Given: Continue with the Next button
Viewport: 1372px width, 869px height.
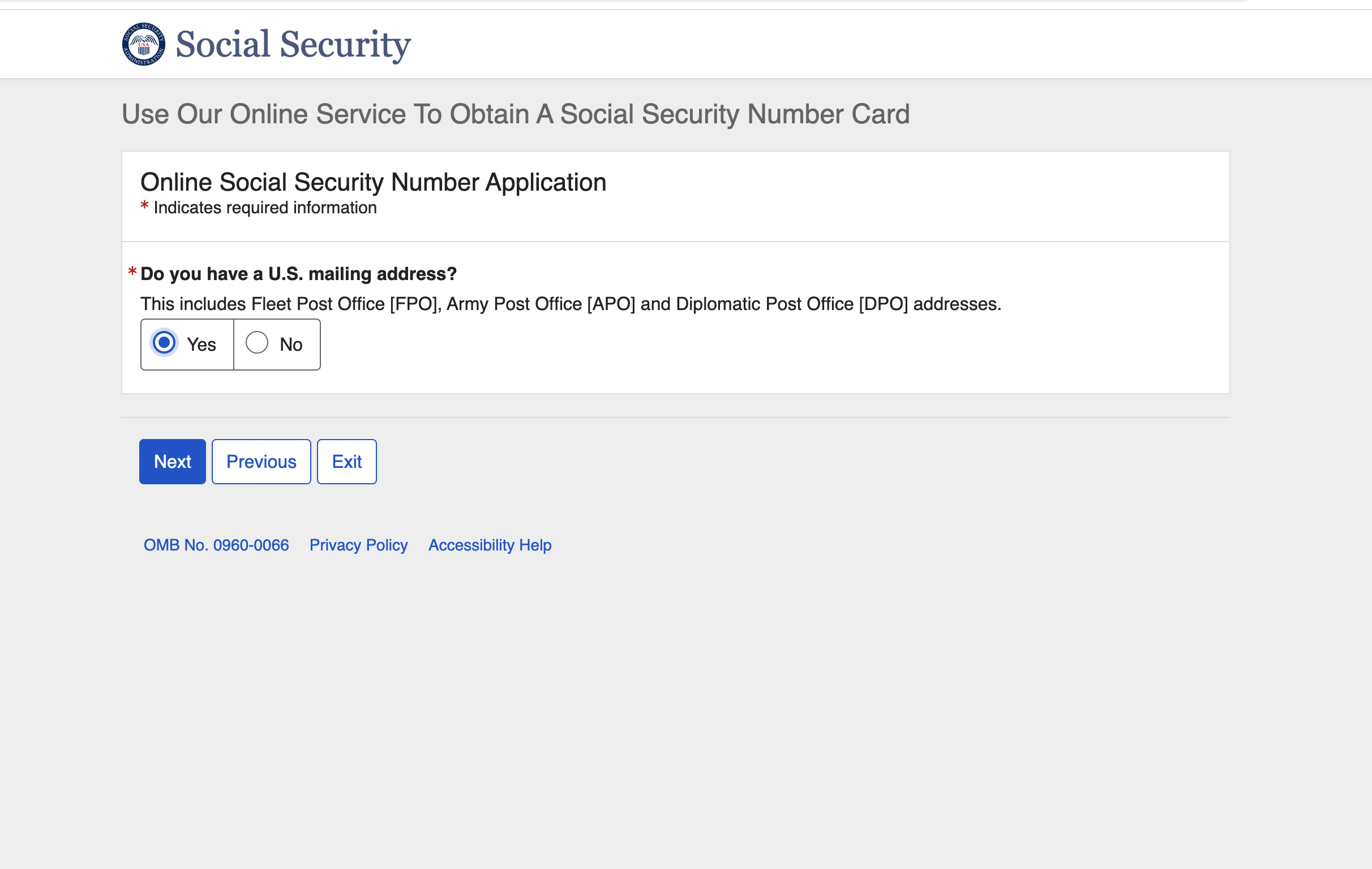Looking at the screenshot, I should point(173,462).
